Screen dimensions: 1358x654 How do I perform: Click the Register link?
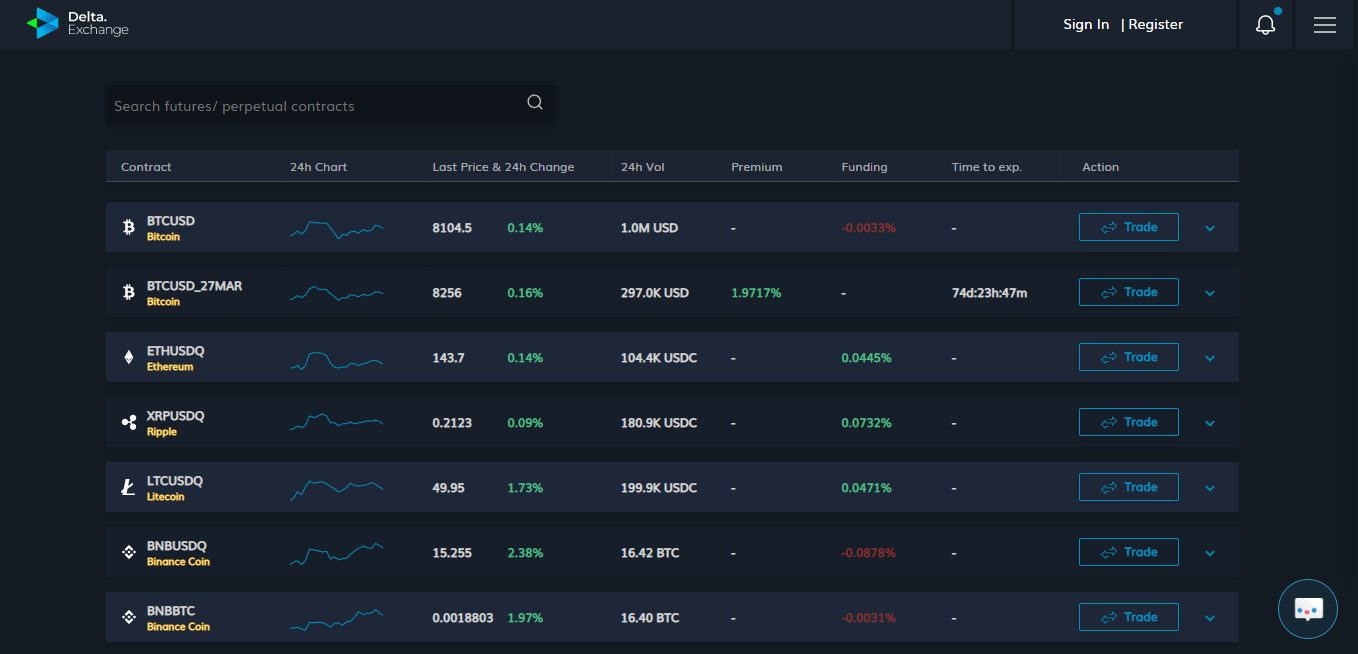click(1155, 25)
